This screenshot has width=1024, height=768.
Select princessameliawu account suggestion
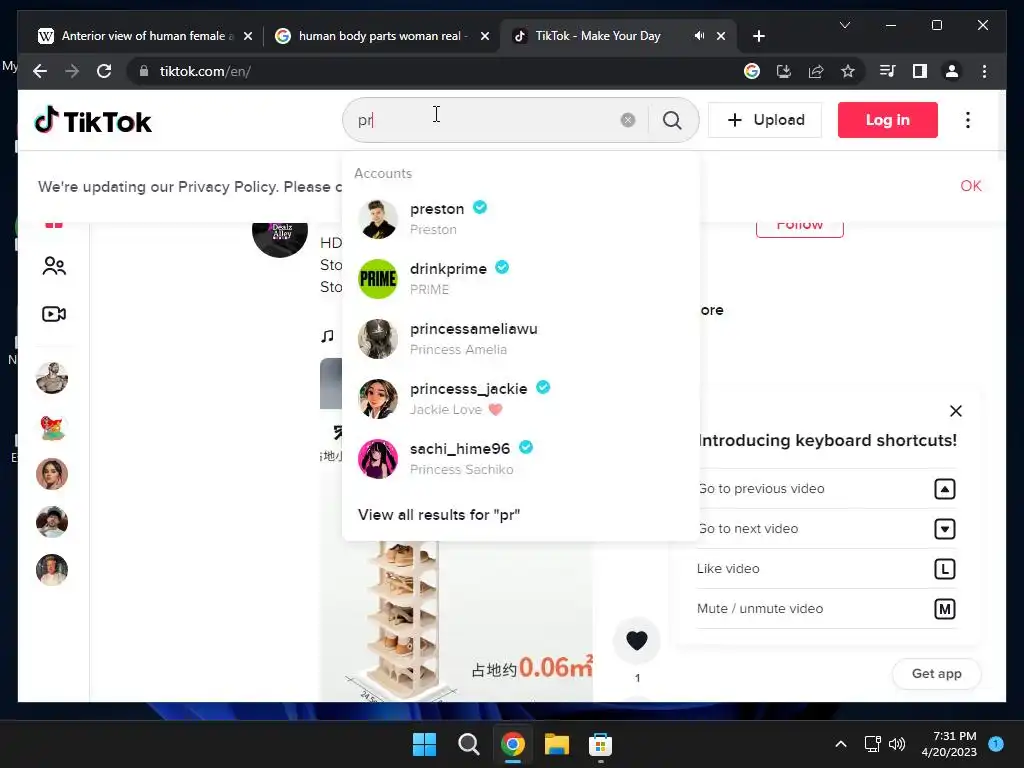coord(520,339)
